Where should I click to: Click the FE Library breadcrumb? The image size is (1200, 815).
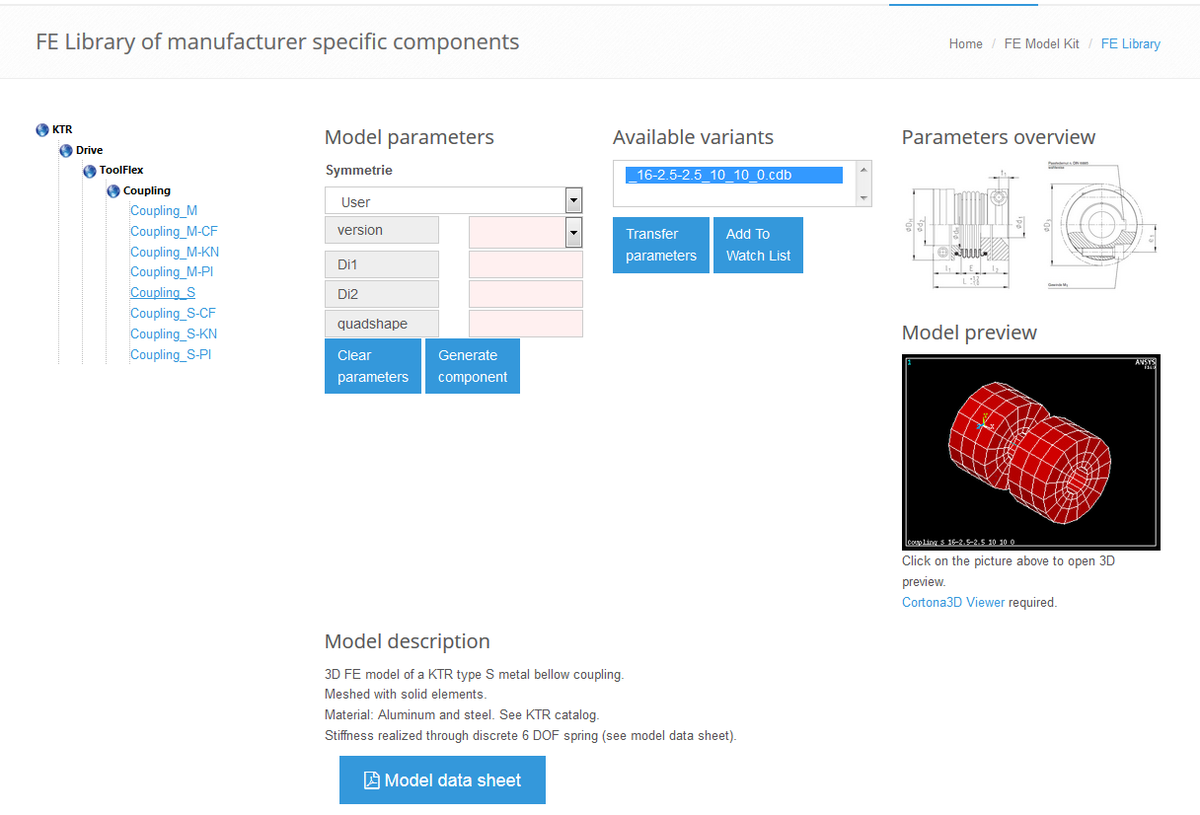1131,44
